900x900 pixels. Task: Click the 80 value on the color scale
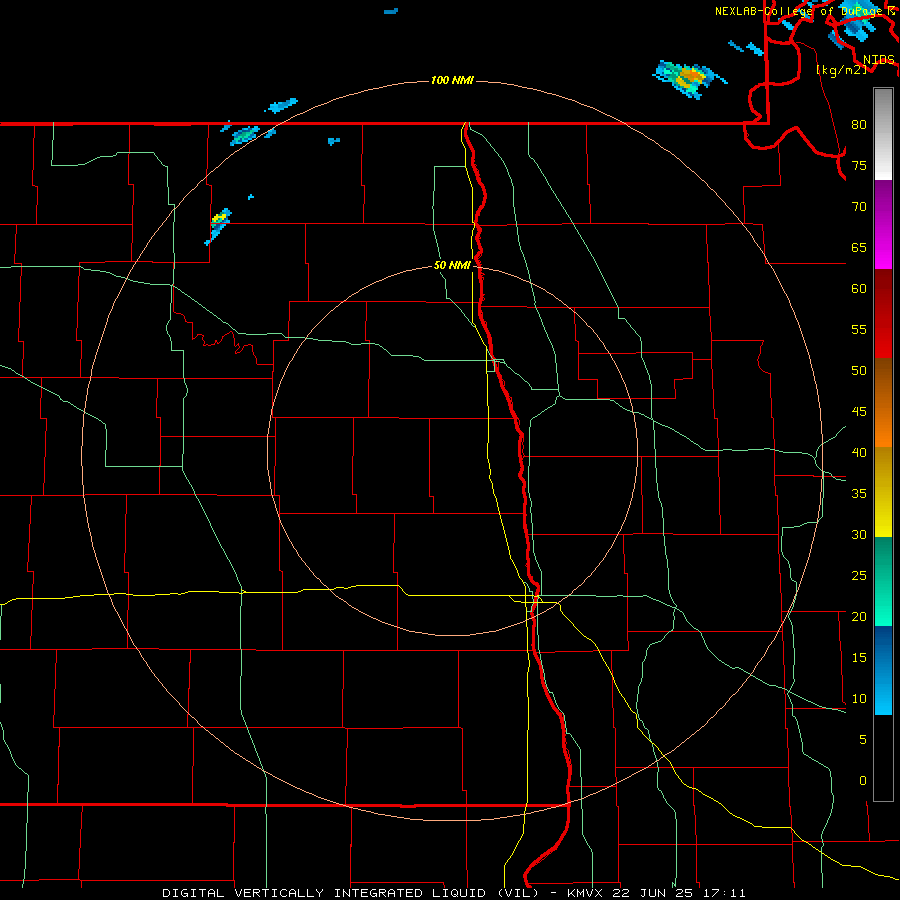859,125
